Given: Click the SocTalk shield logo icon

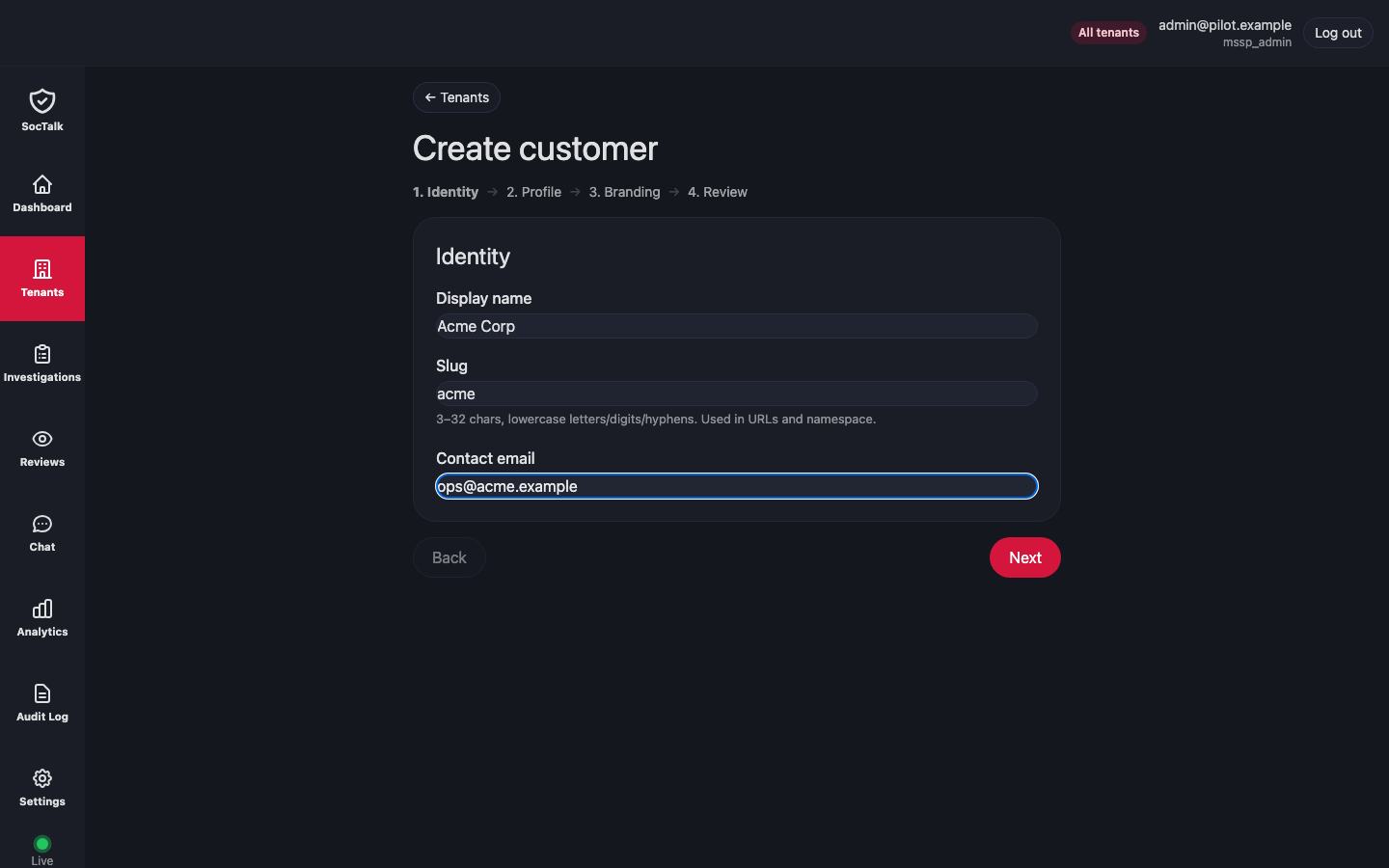Looking at the screenshot, I should point(42,101).
